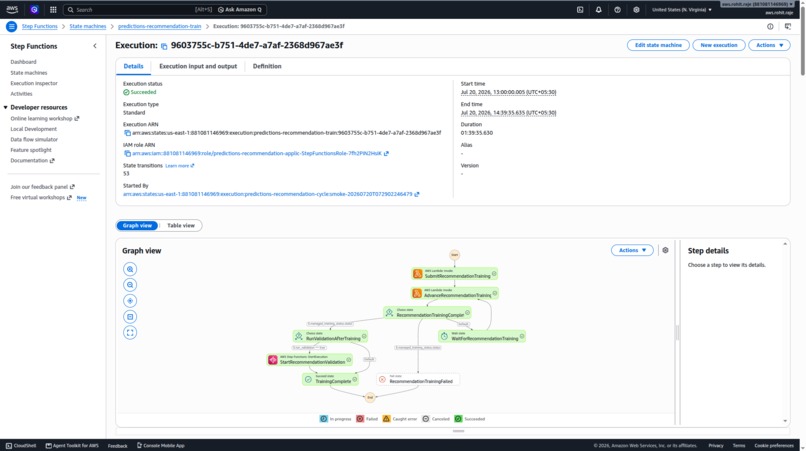
Task: Click Edit state machine button
Action: [x=658, y=45]
